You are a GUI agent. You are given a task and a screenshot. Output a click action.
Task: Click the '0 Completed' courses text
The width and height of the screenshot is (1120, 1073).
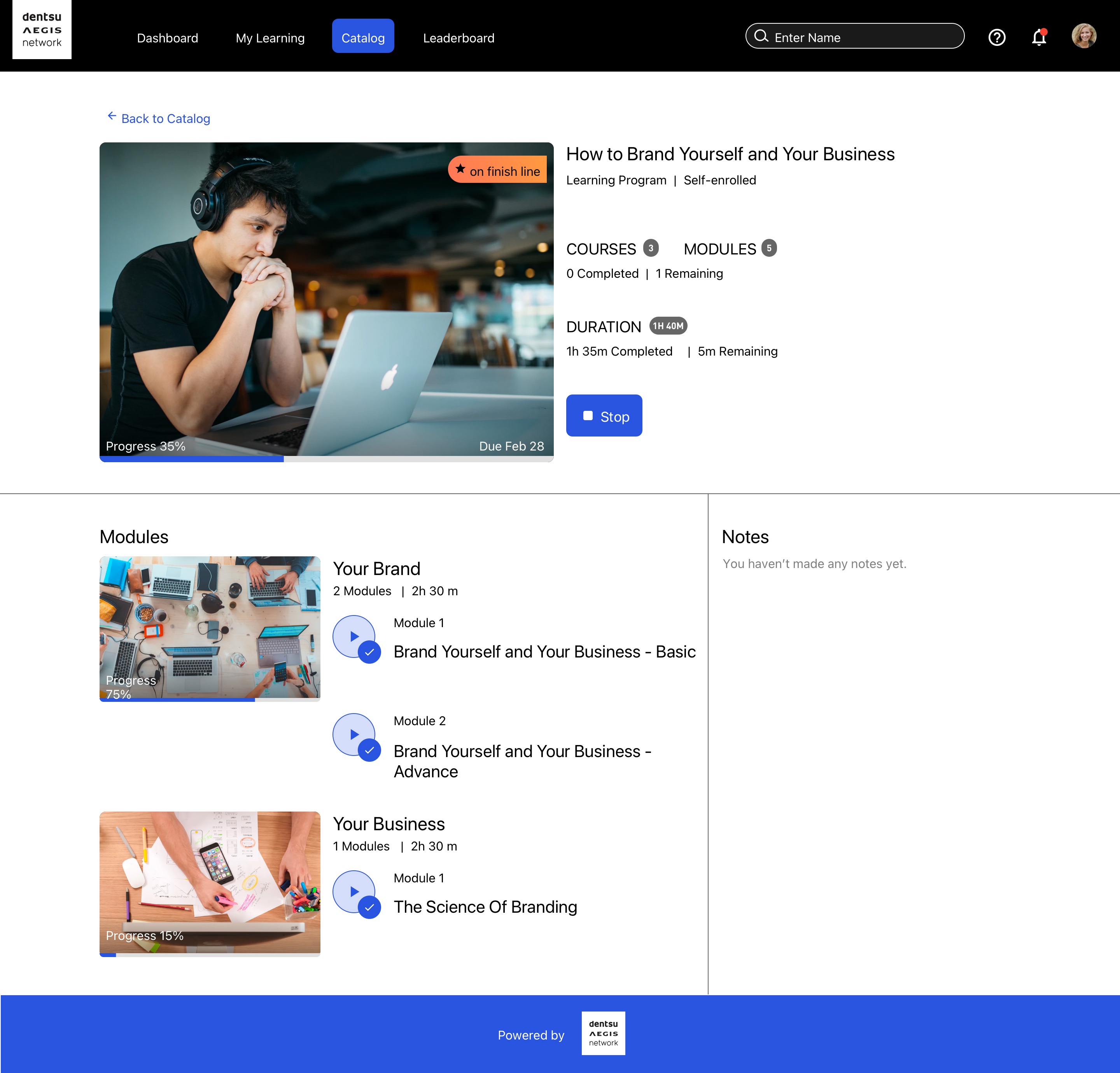(x=602, y=273)
